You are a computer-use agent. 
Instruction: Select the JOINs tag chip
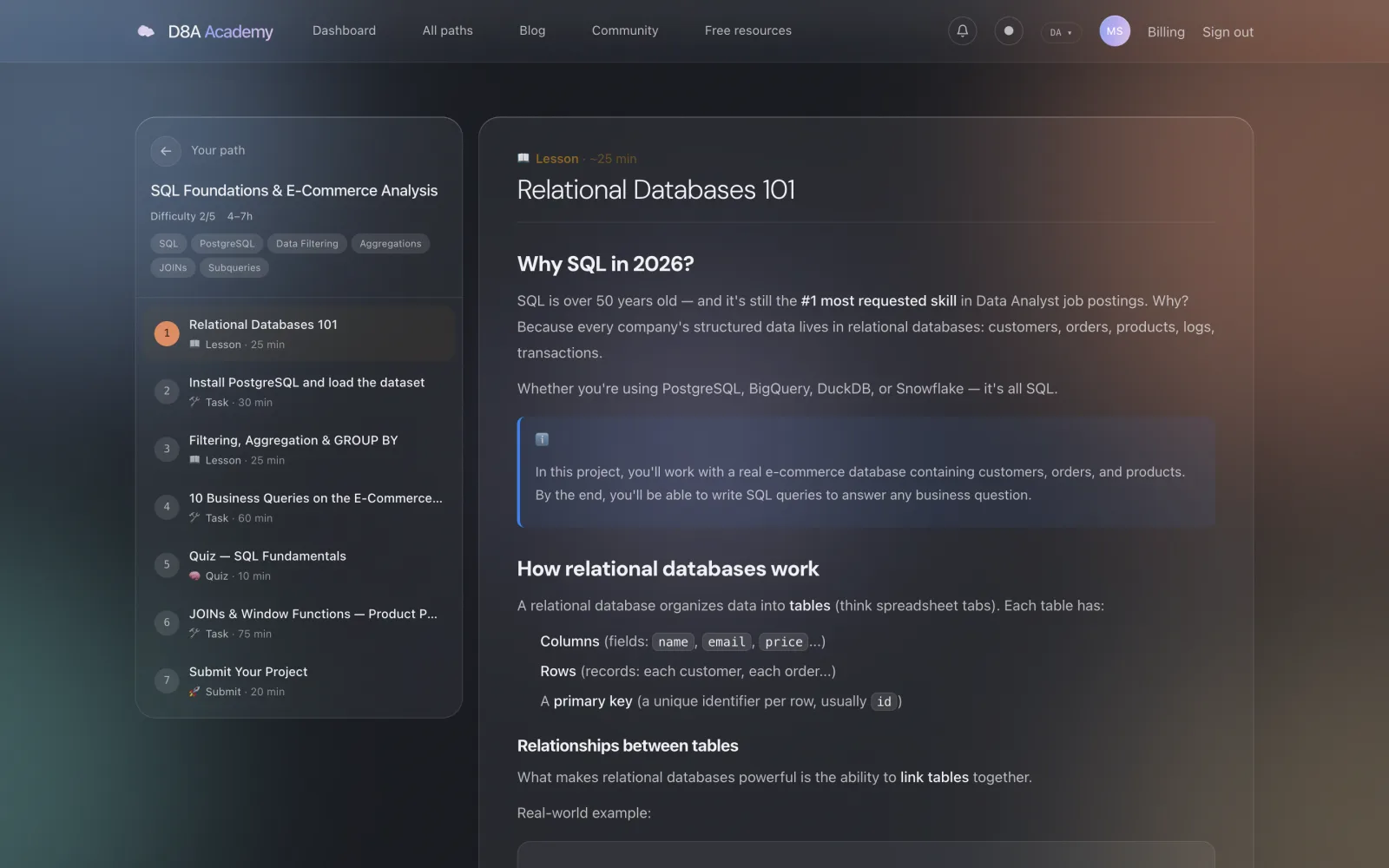click(173, 267)
